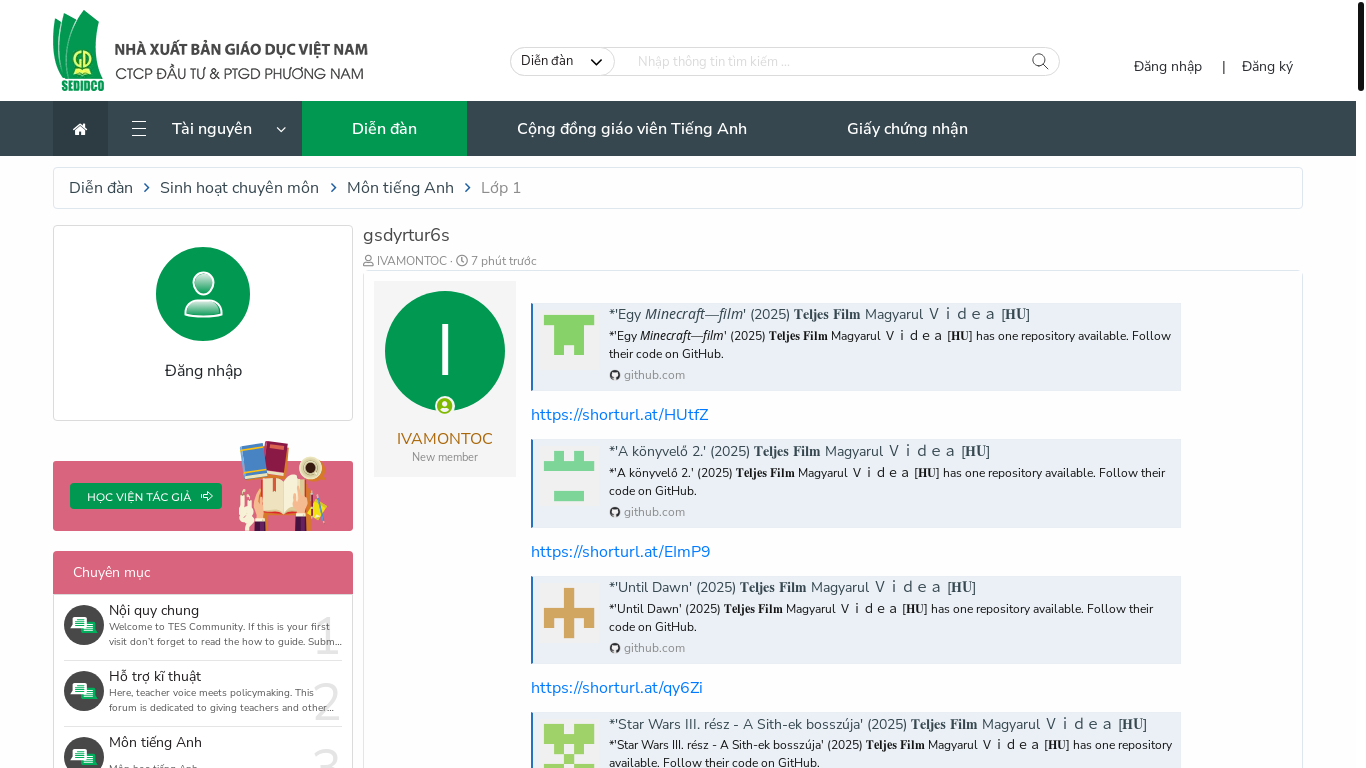
Task: Click the magnifier search icon
Action: click(x=1040, y=61)
